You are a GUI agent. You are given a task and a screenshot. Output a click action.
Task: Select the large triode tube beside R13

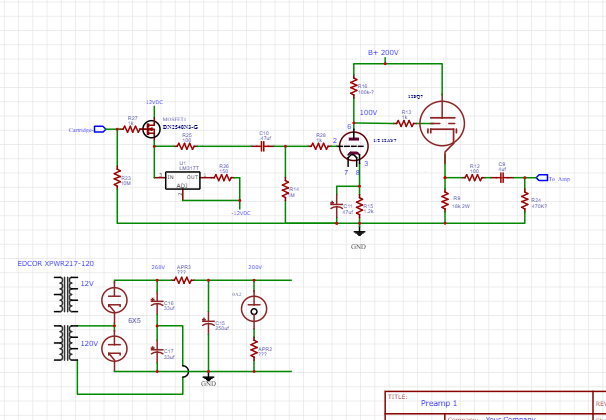[442, 124]
